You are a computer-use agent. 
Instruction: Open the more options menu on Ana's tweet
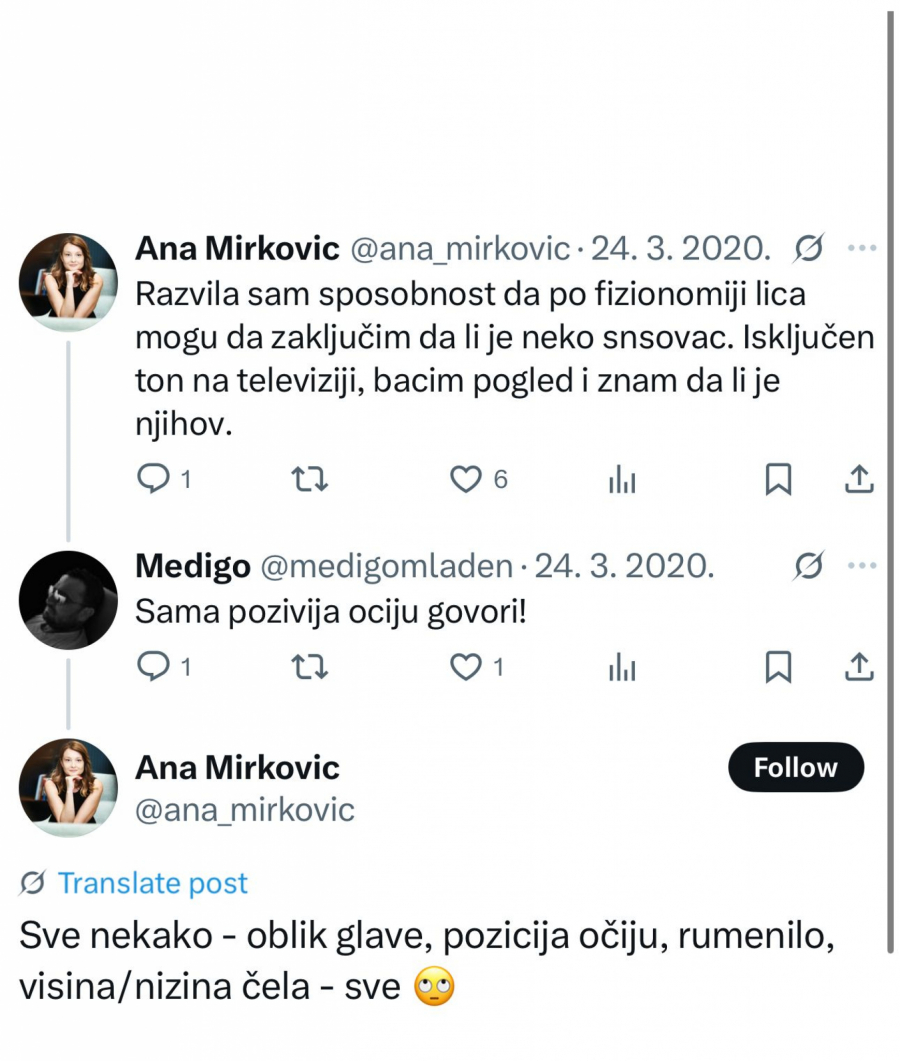pos(860,247)
